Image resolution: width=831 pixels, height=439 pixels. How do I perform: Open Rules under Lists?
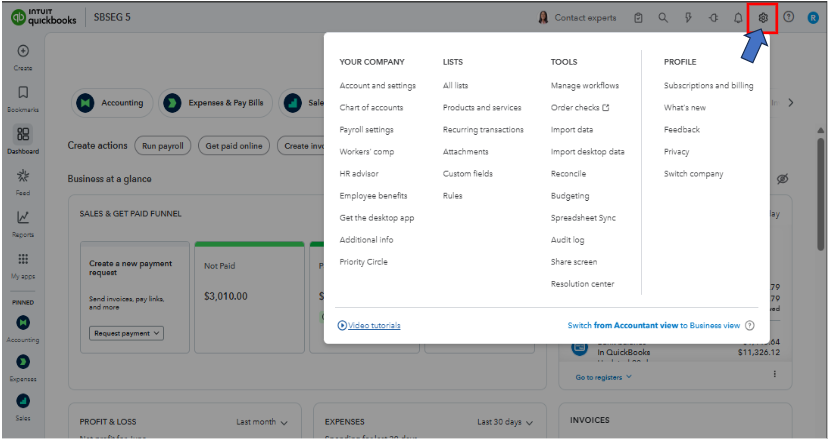452,196
